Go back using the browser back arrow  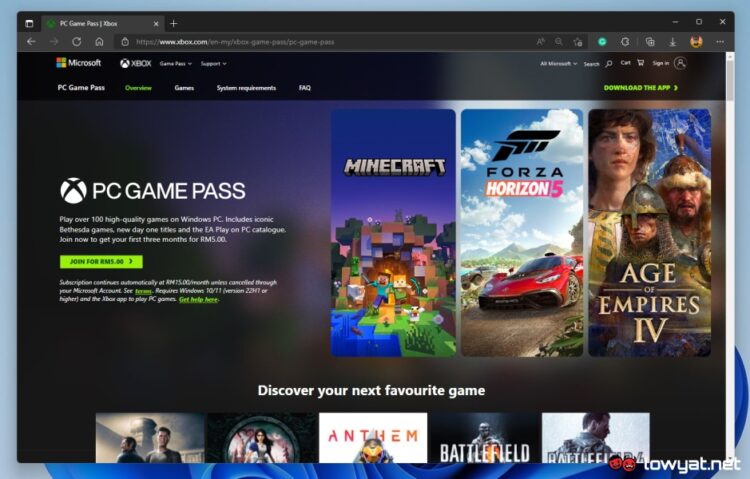(32, 42)
